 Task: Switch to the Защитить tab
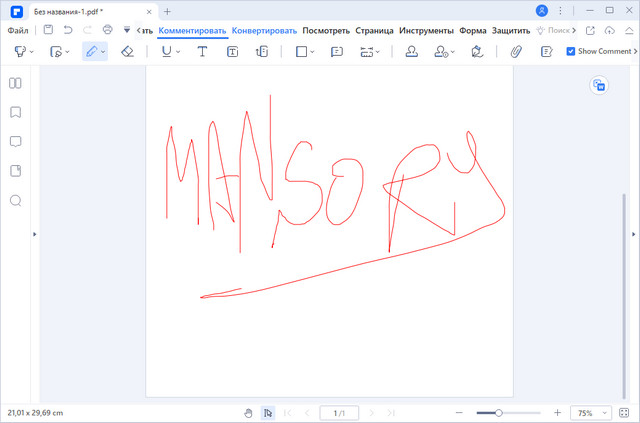click(x=510, y=30)
